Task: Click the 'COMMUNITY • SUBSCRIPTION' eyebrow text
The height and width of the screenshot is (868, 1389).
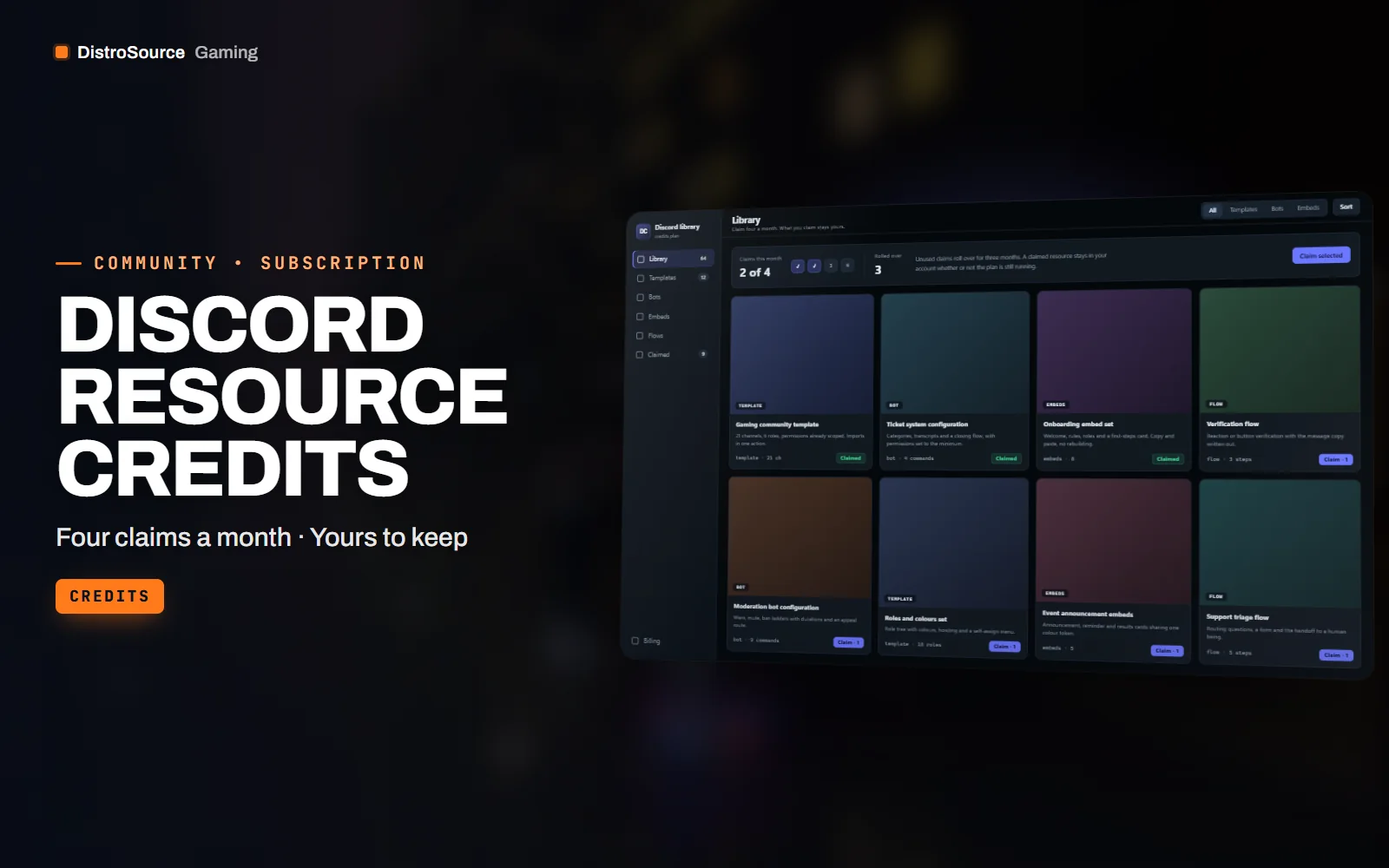Action: (260, 263)
